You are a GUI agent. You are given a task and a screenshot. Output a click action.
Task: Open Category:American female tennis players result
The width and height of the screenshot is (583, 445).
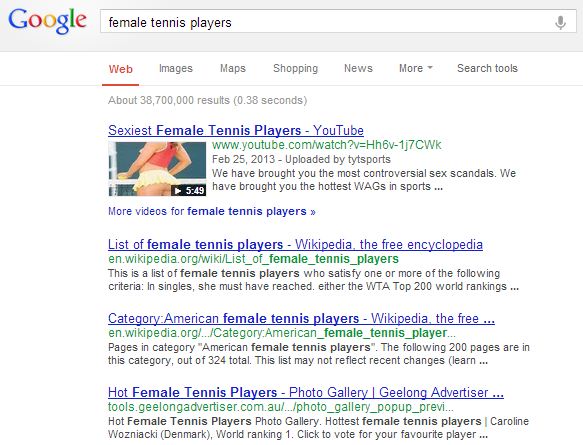pyautogui.click(x=301, y=319)
